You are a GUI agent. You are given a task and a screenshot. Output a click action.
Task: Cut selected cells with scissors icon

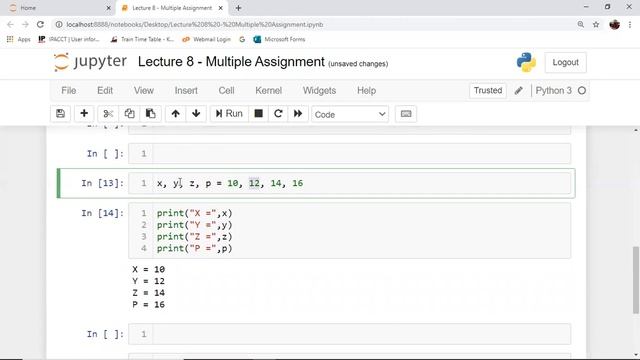click(x=108, y=114)
